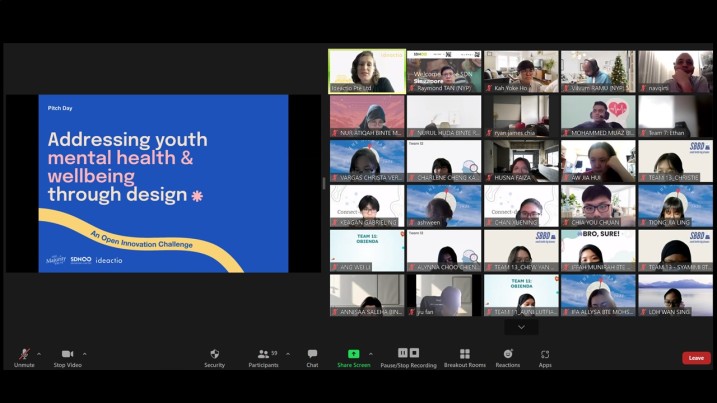The image size is (717, 403).
Task: Open the Chat panel
Action: click(x=312, y=354)
